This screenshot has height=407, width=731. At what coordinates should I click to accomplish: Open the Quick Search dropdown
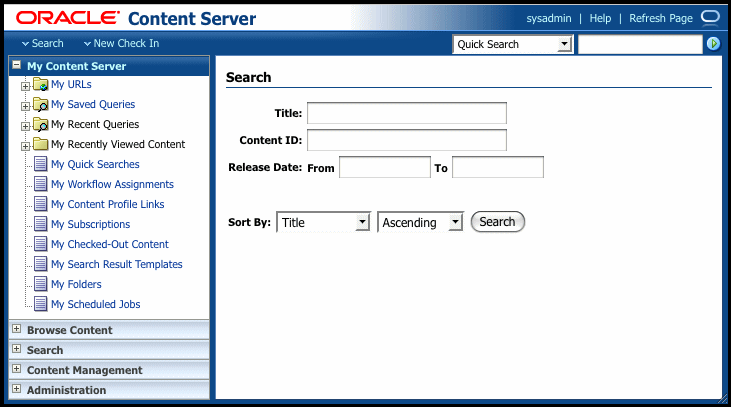512,44
